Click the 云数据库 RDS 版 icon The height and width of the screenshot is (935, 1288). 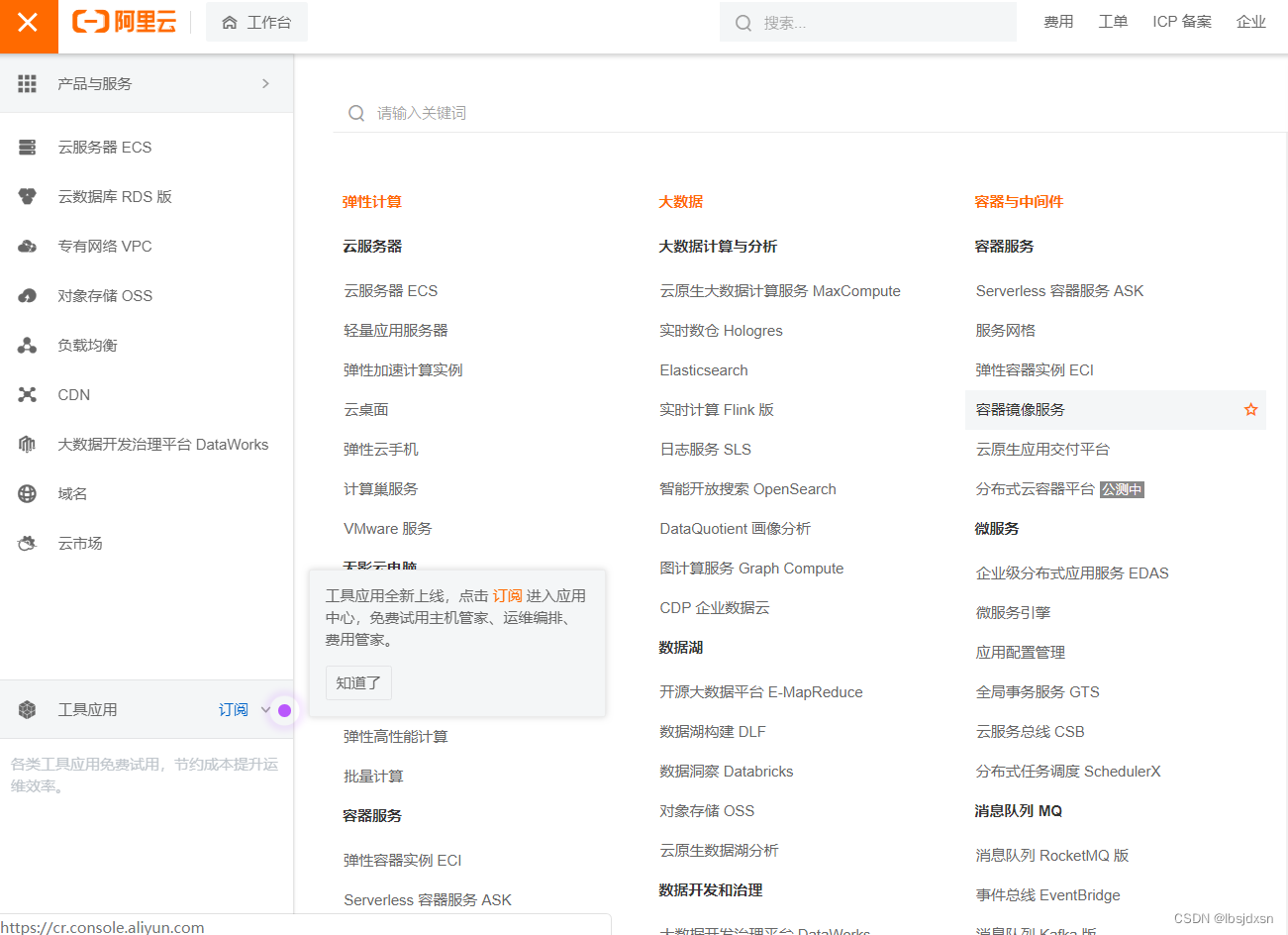point(28,197)
